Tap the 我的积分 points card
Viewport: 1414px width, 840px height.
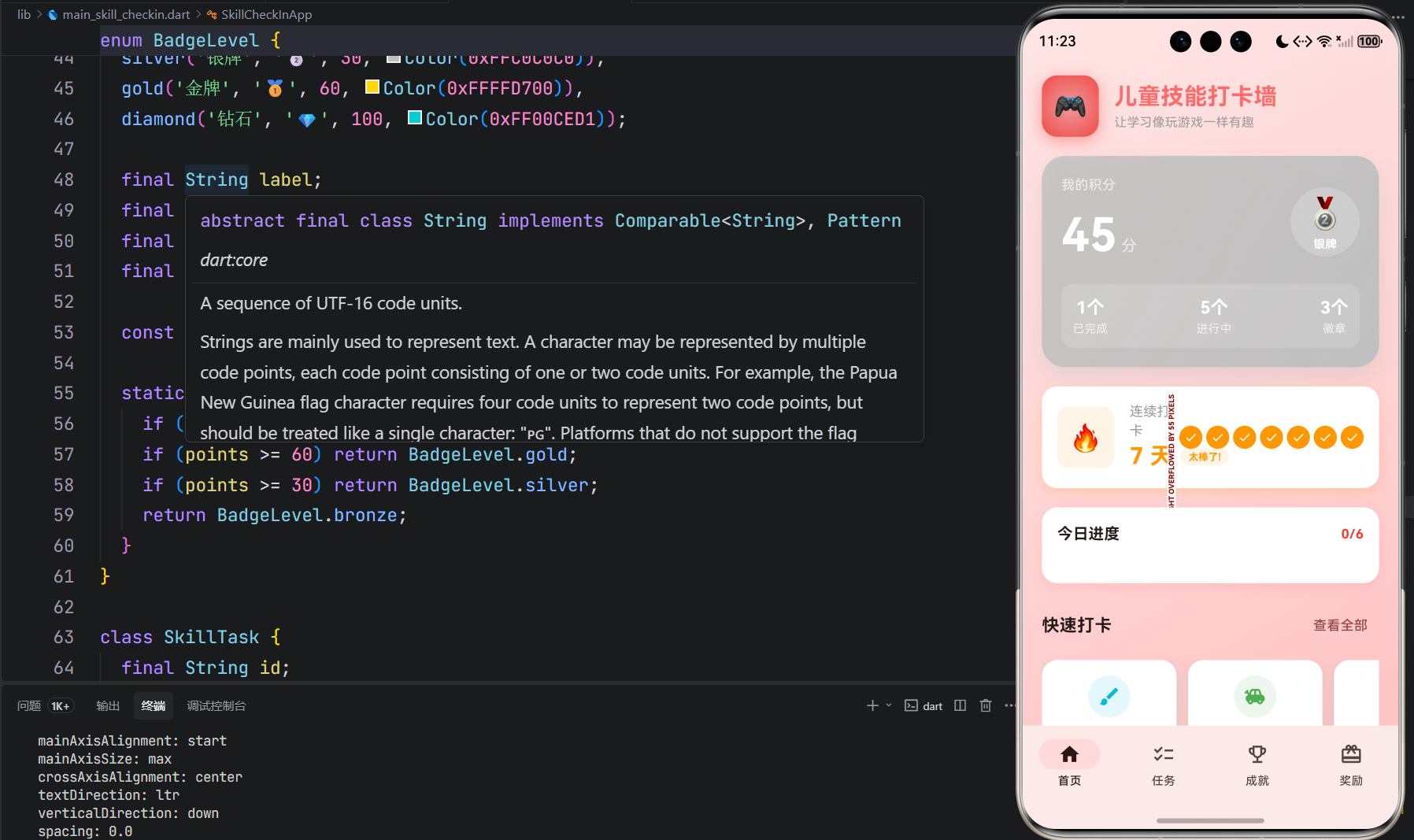tap(1210, 261)
